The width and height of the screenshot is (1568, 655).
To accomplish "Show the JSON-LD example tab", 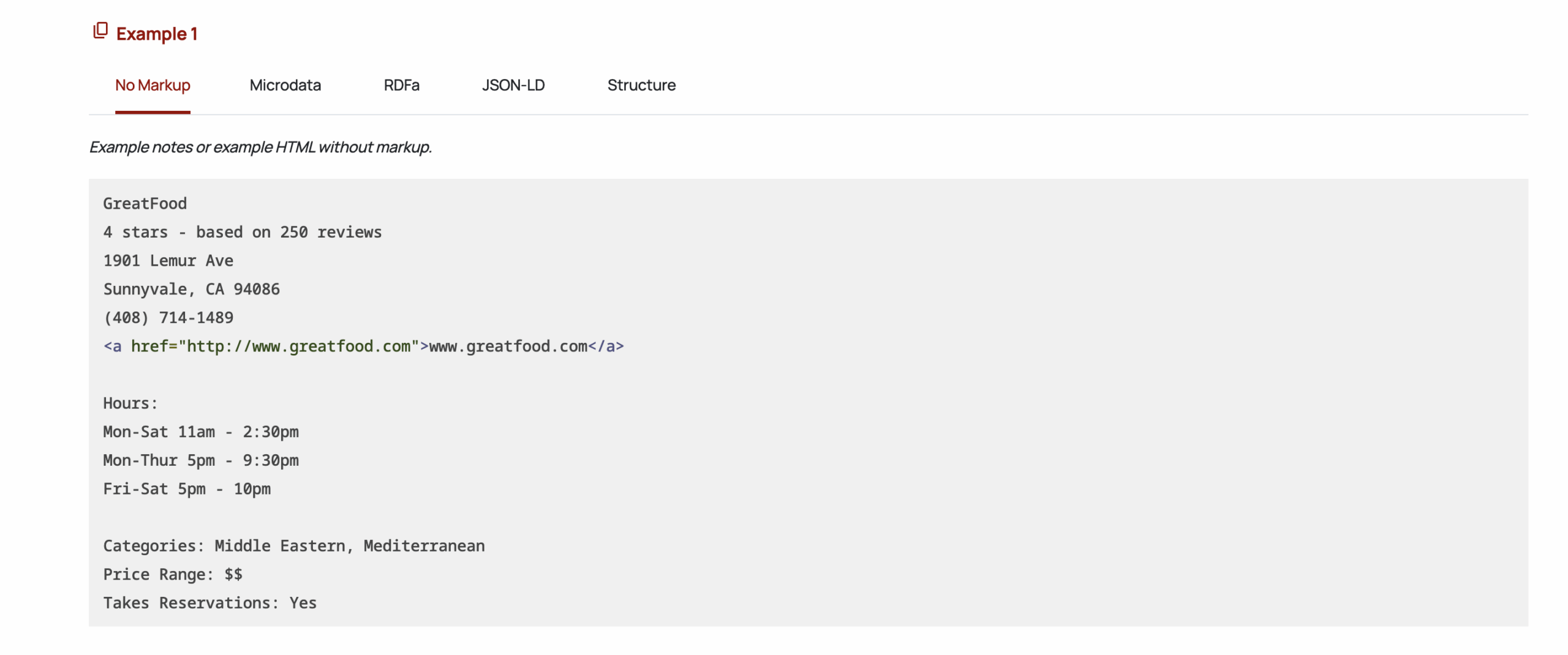I will 513,85.
